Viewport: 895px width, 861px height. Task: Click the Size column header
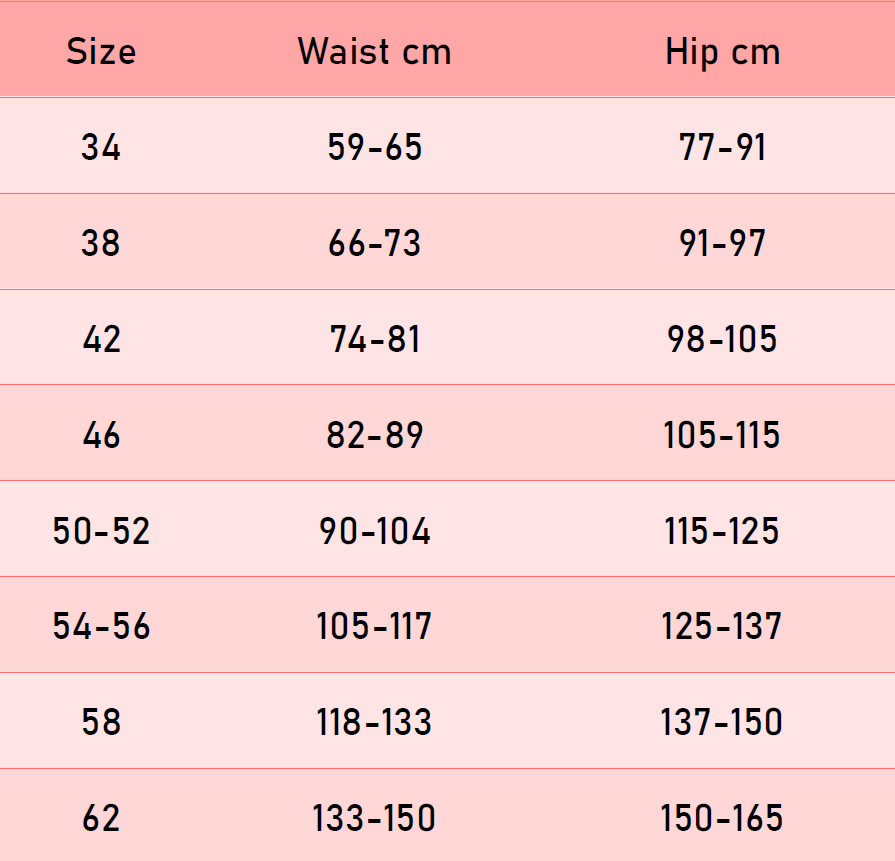(101, 52)
